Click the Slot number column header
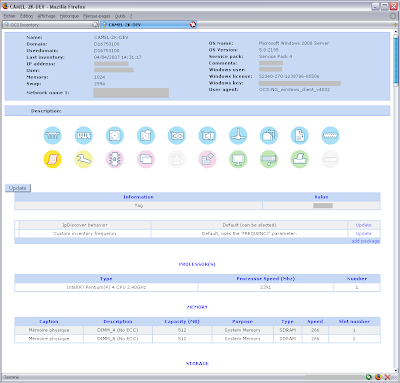The width and height of the screenshot is (400, 383). click(354, 322)
